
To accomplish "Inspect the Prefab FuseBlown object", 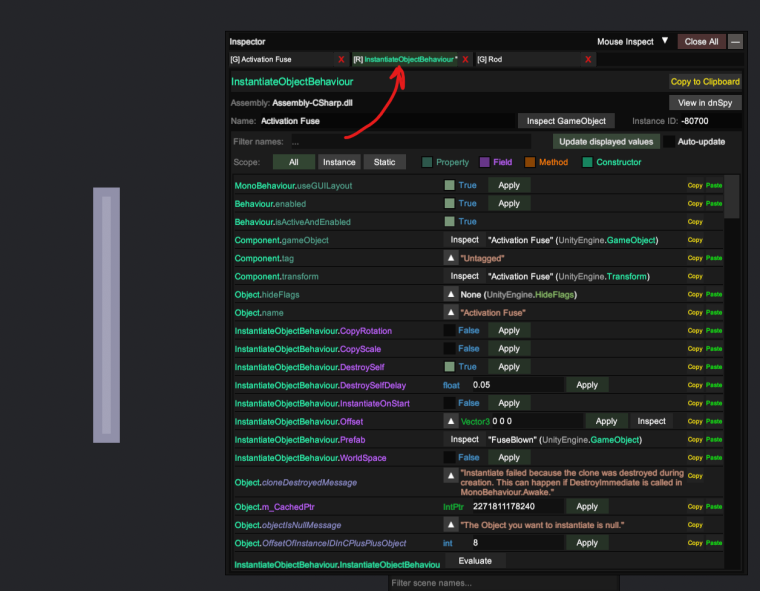I will click(464, 440).
